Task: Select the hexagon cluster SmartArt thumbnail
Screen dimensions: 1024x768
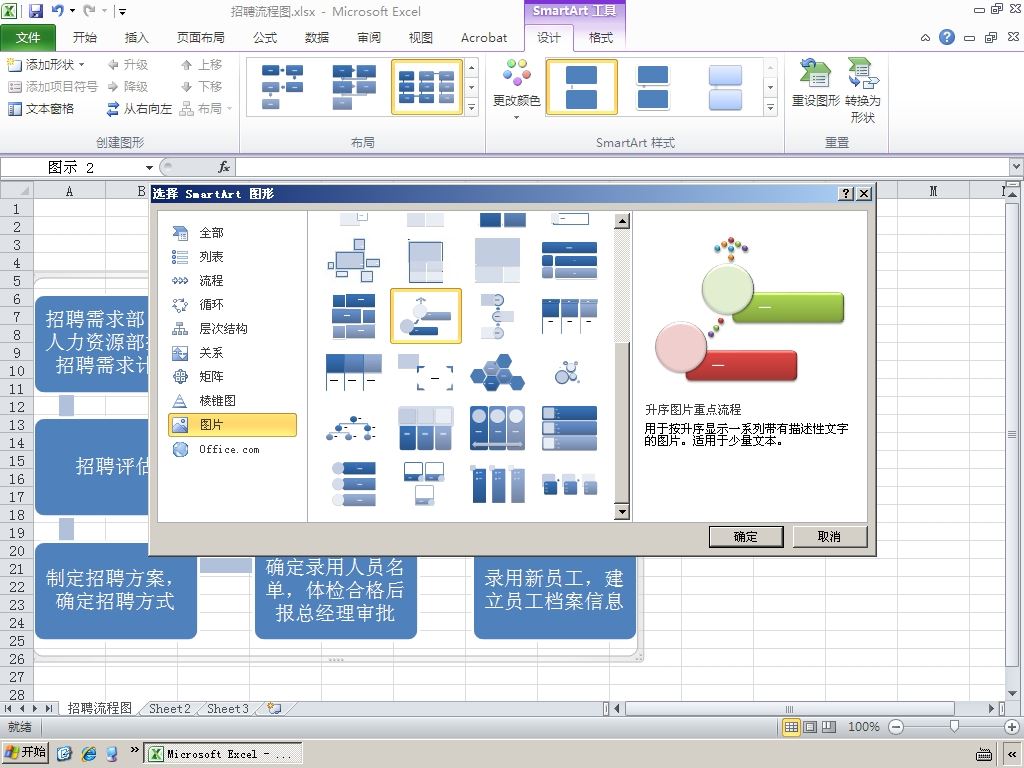Action: click(x=498, y=372)
